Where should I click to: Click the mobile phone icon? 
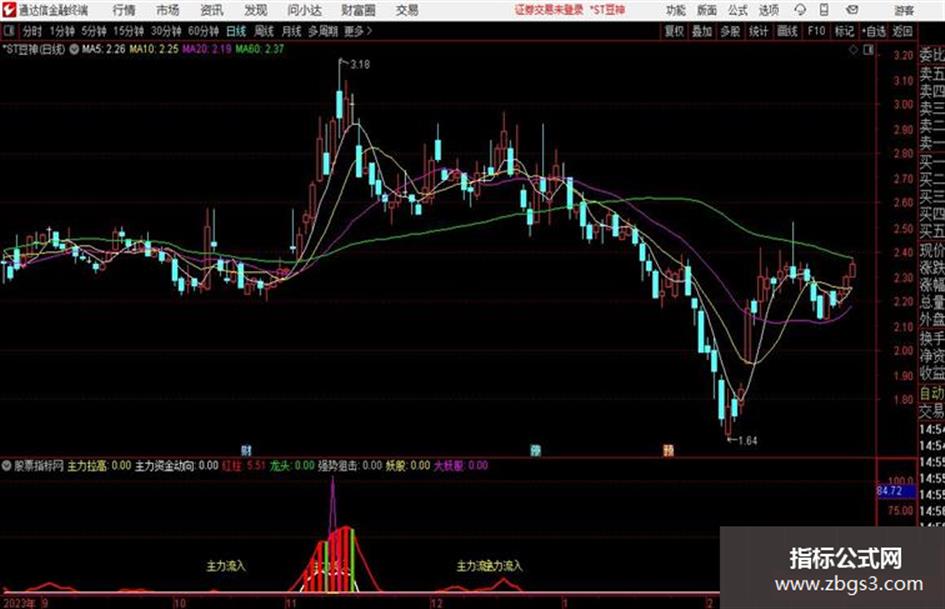click(x=824, y=10)
